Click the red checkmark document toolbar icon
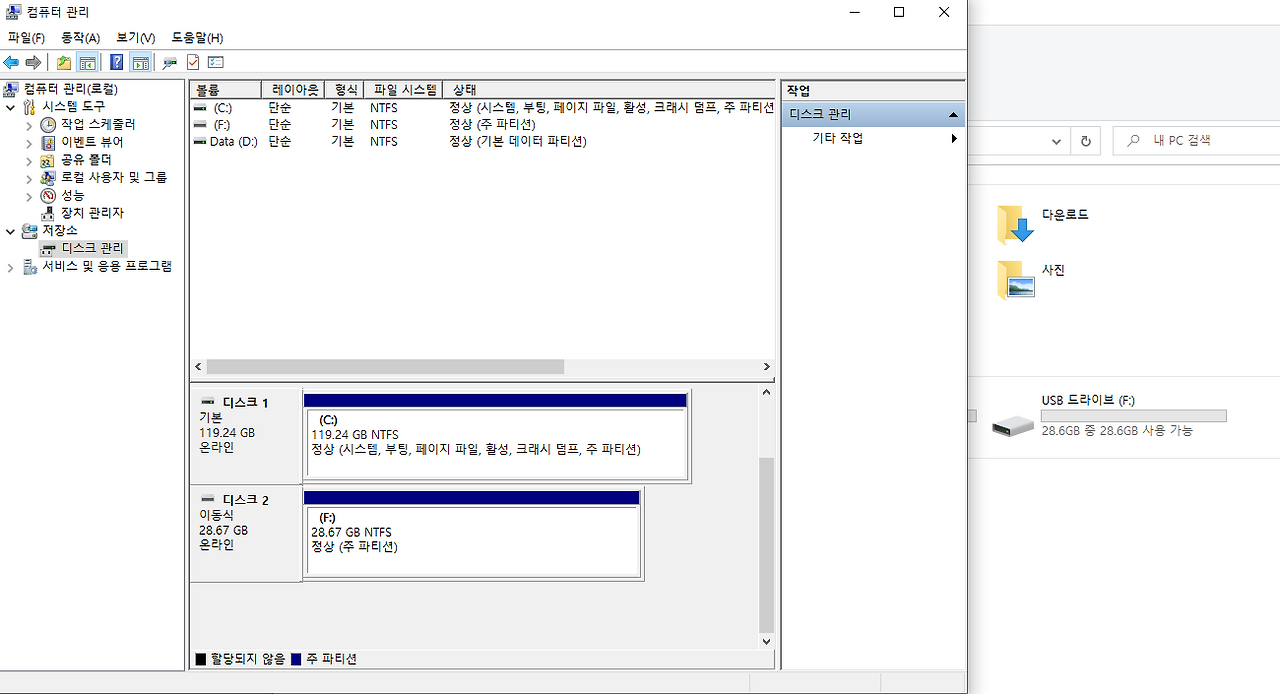The image size is (1280, 694). pos(193,62)
